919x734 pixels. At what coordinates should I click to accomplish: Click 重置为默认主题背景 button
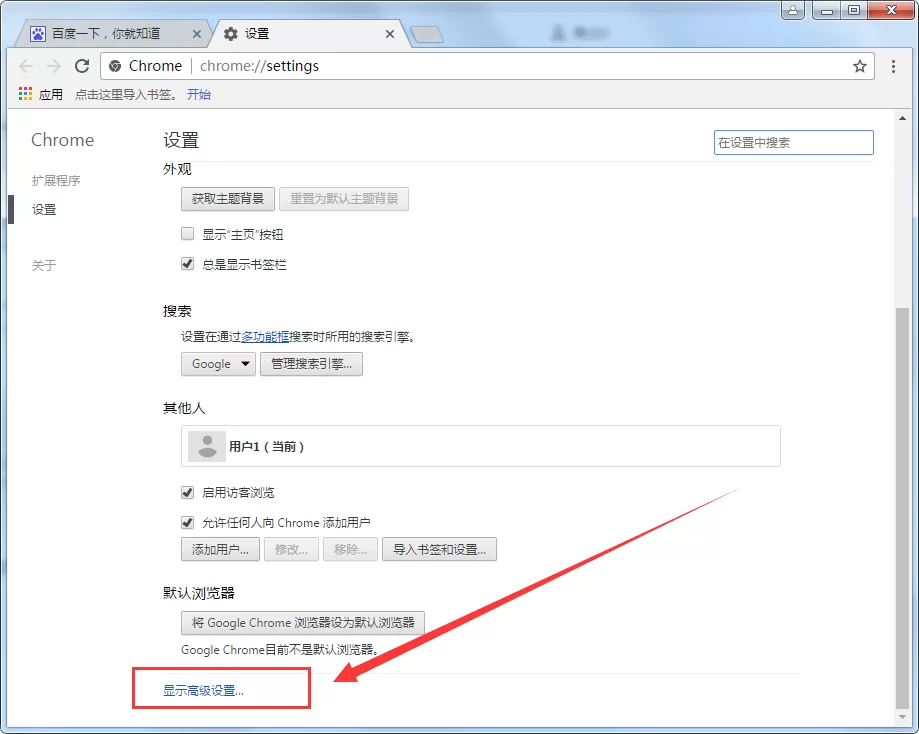click(344, 199)
